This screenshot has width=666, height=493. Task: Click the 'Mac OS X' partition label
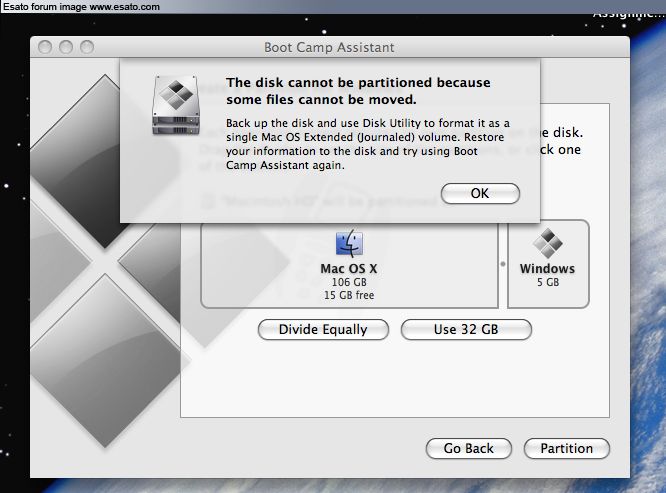click(349, 269)
